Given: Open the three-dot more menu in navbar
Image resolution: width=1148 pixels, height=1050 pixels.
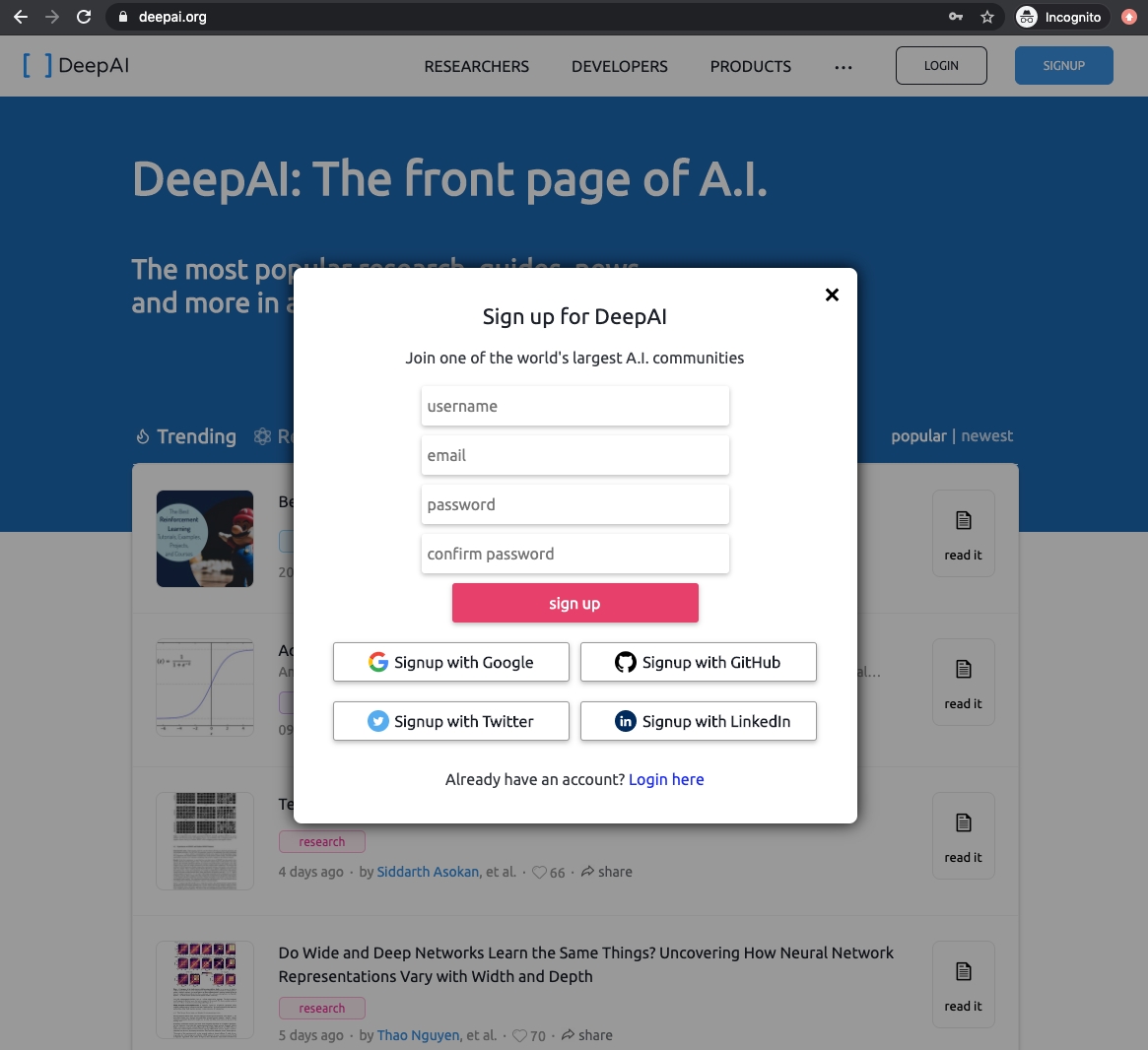Looking at the screenshot, I should (843, 67).
